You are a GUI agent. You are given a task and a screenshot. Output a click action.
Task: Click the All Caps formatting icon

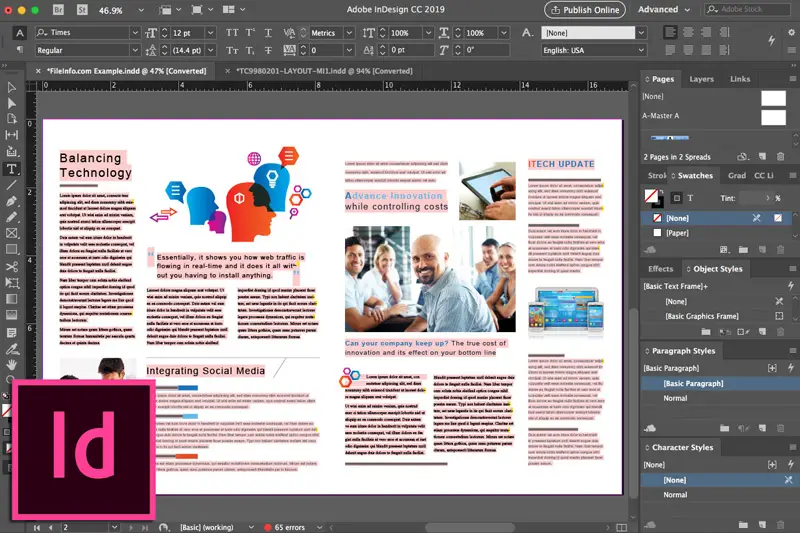231,32
